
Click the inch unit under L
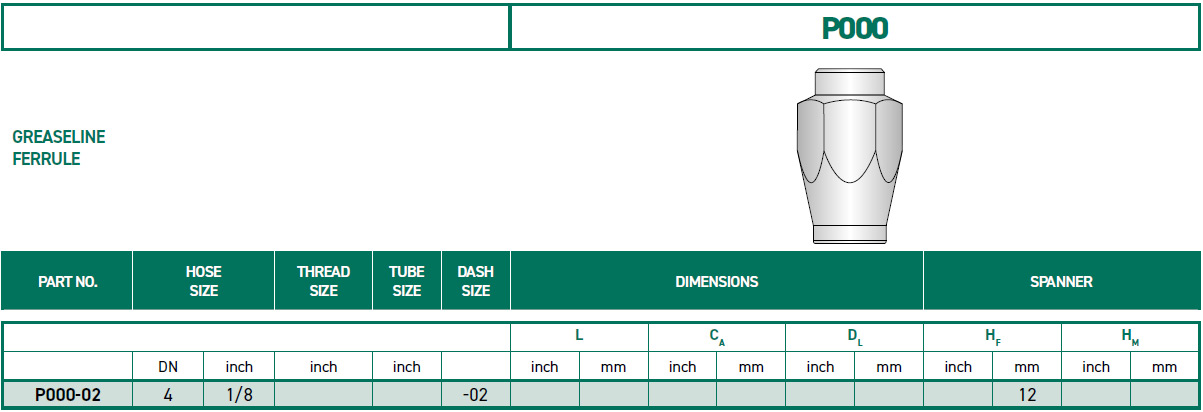click(x=544, y=367)
